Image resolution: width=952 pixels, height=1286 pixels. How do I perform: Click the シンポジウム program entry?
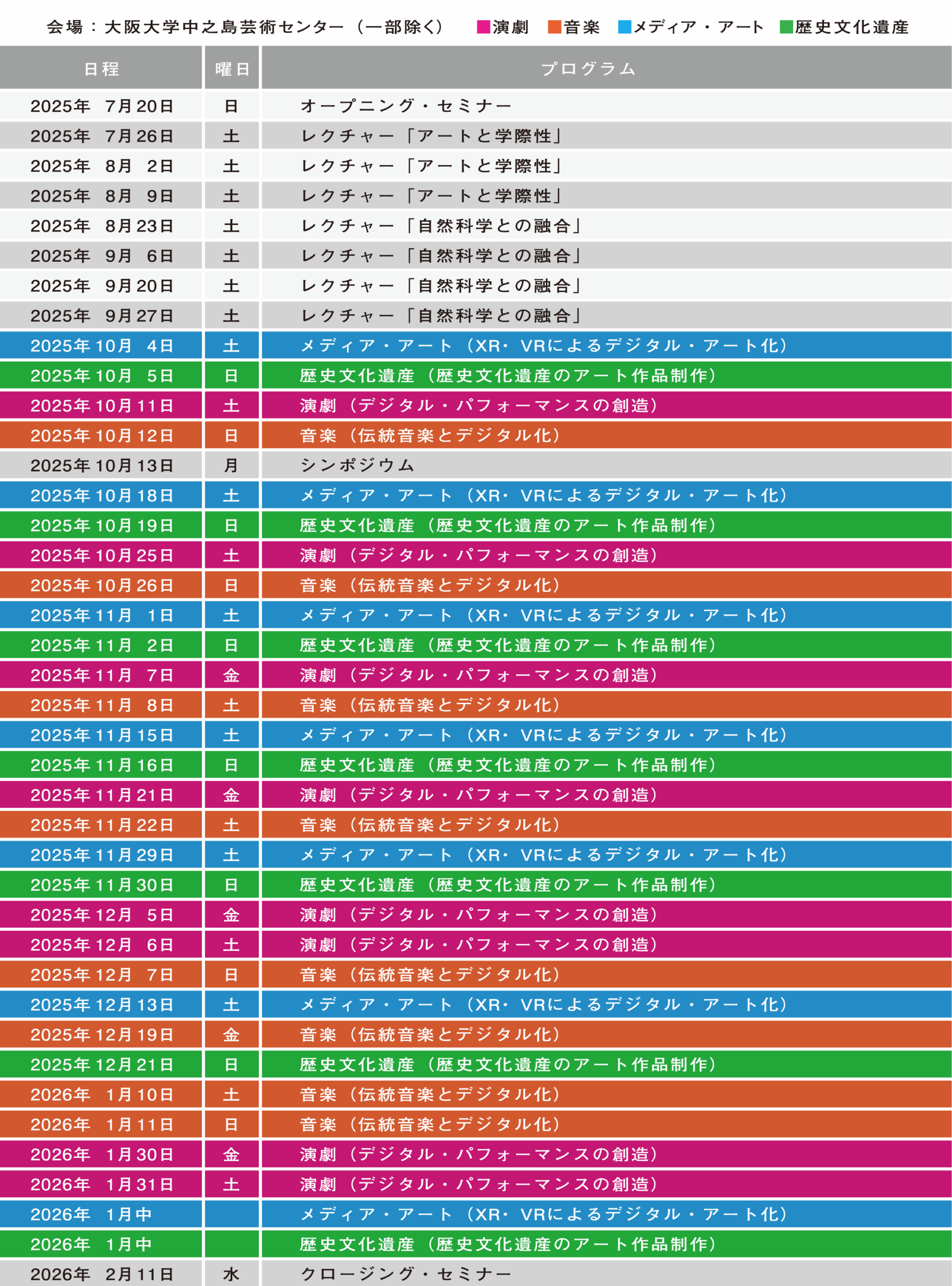[x=357, y=466]
